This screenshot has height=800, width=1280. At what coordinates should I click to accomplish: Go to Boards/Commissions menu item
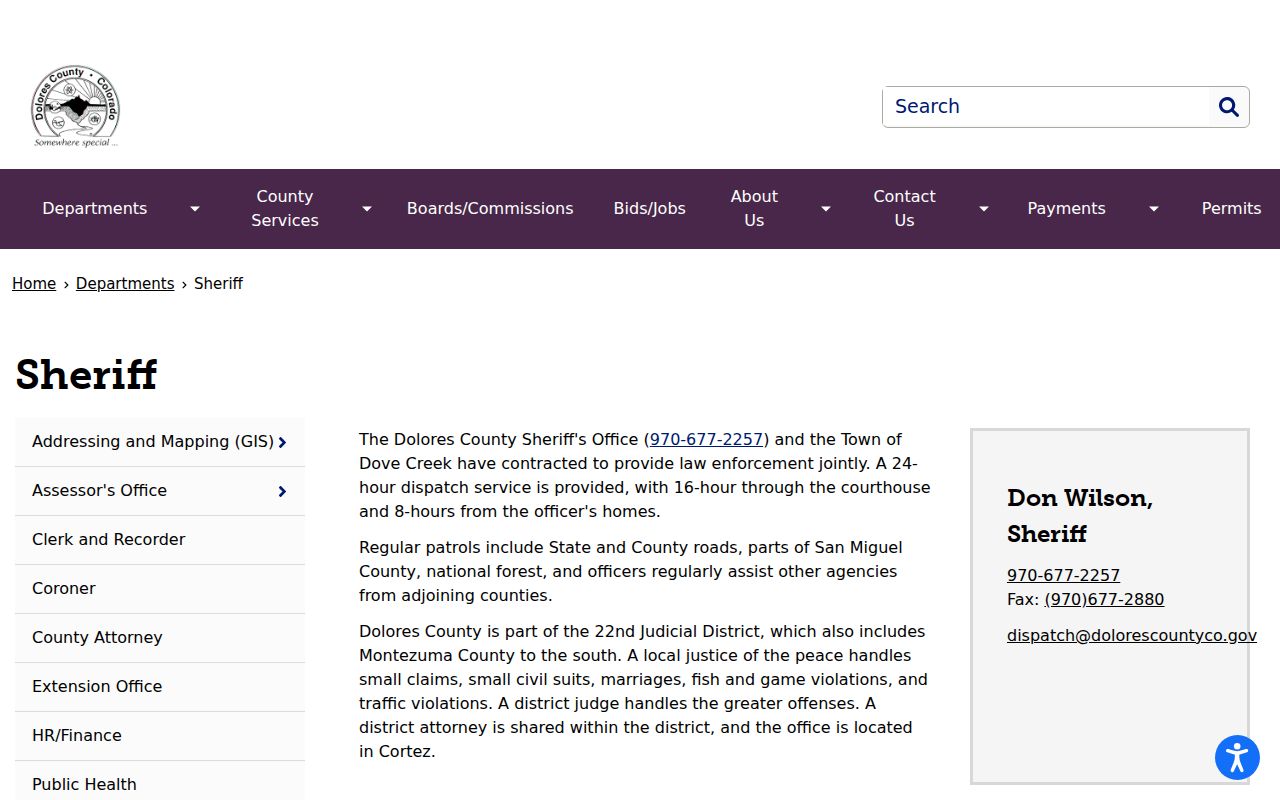[490, 209]
